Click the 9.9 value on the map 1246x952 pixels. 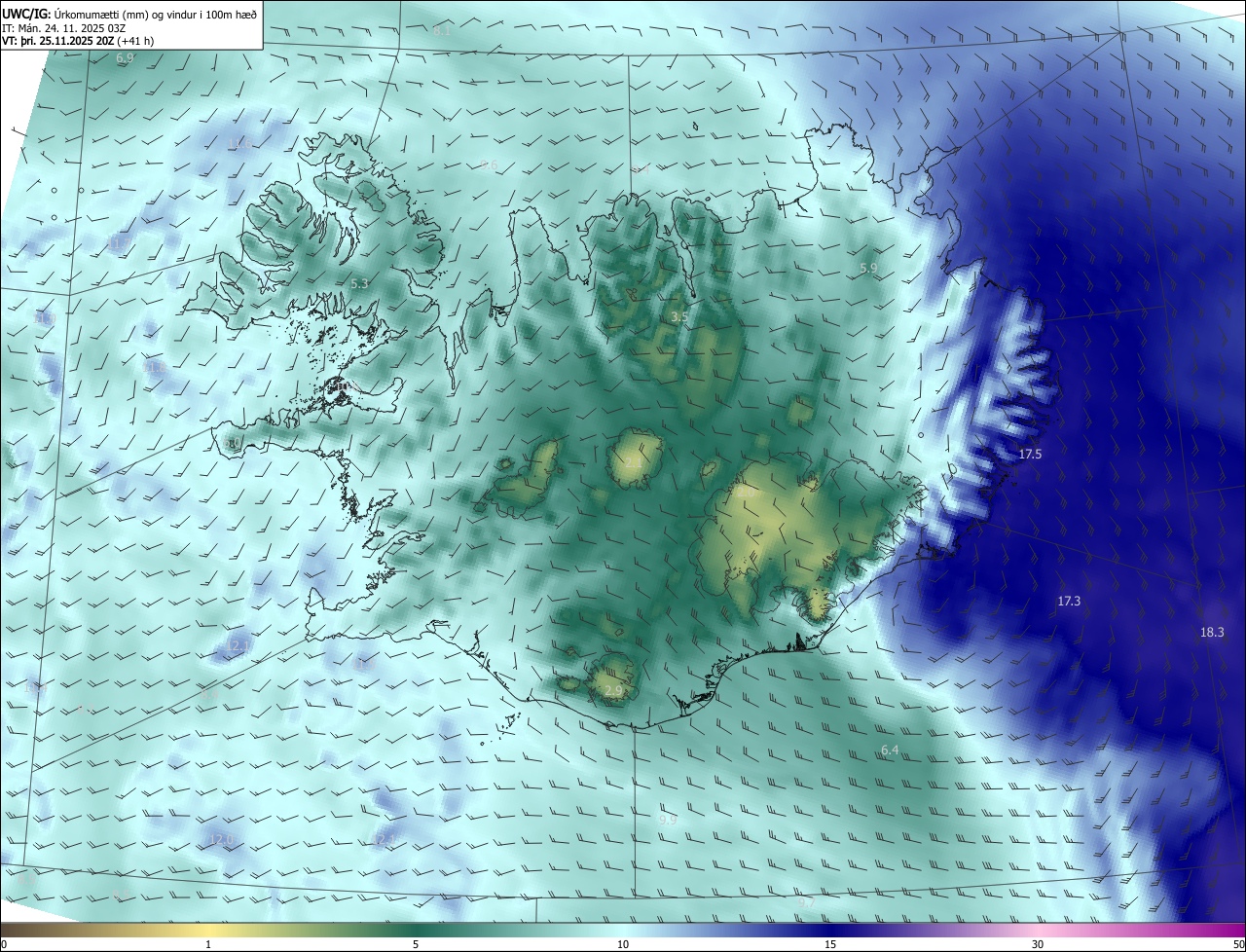click(x=667, y=821)
